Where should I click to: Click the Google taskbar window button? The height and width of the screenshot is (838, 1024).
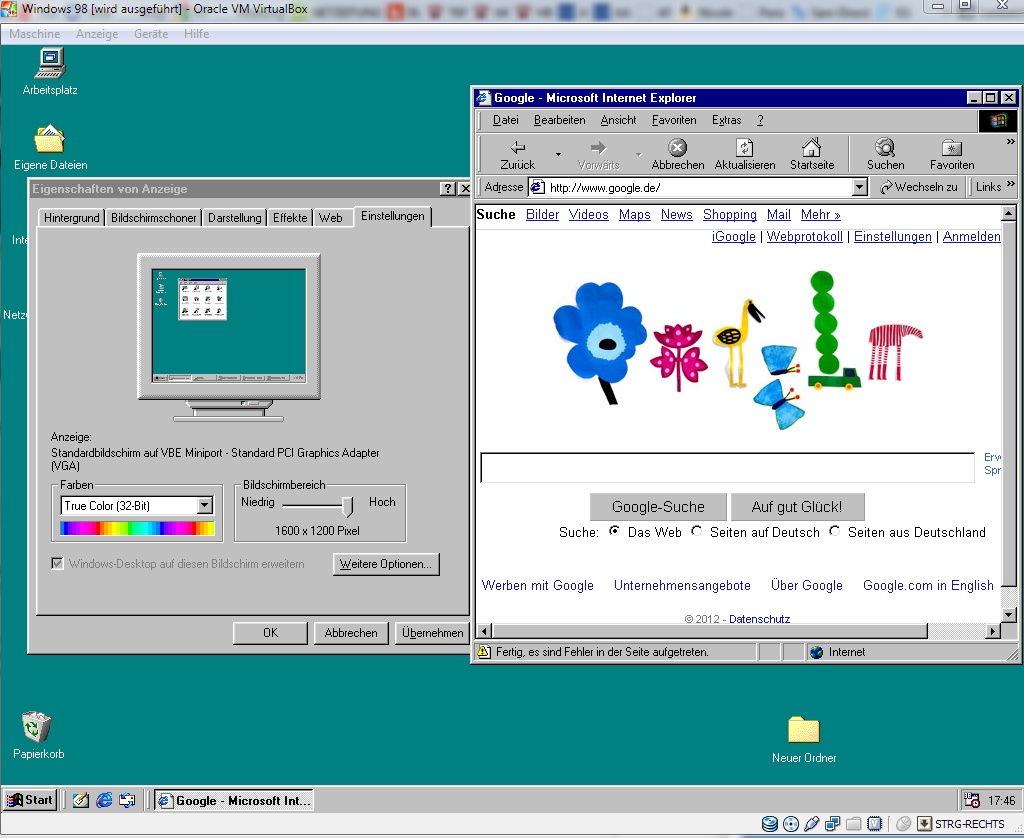tap(234, 800)
